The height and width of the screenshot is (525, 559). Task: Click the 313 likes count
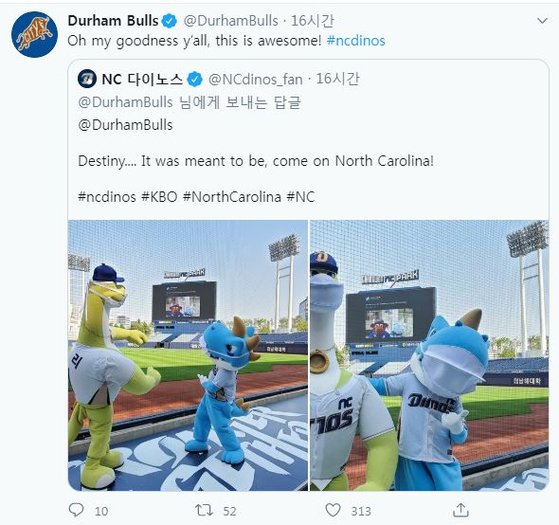[361, 511]
